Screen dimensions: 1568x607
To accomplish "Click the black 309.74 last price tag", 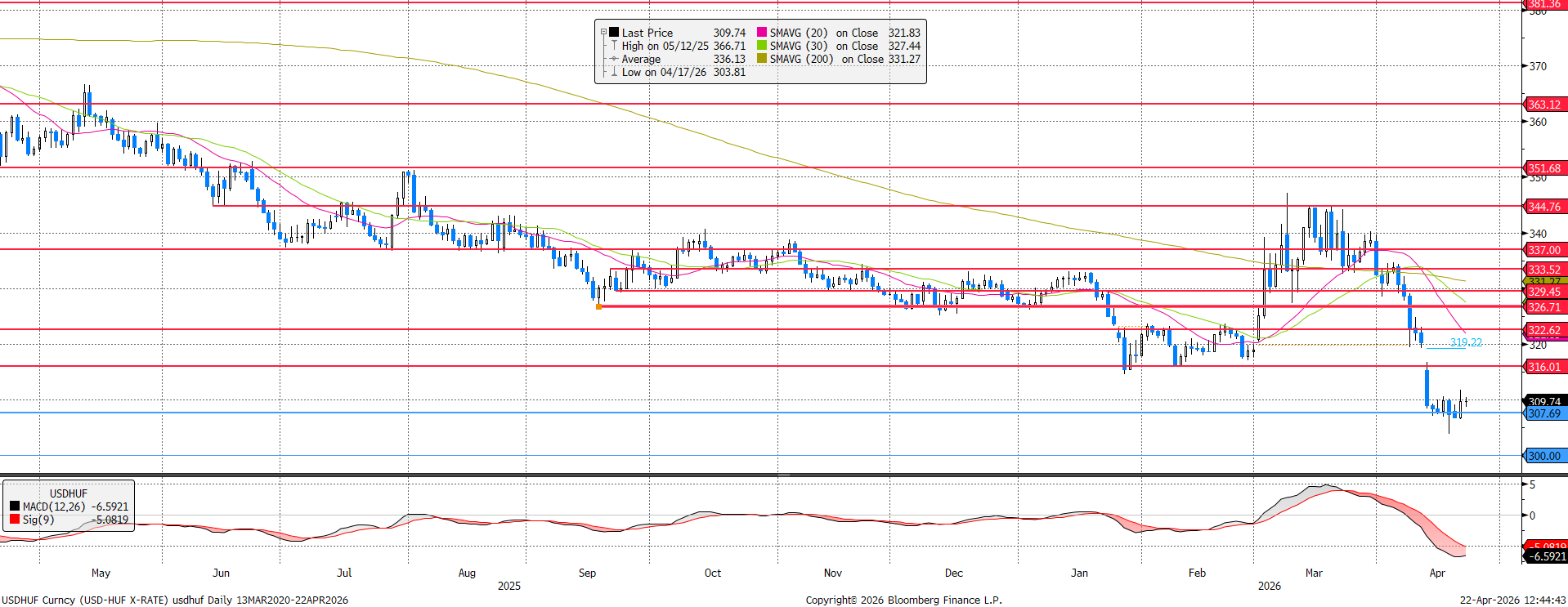I will (x=1544, y=401).
